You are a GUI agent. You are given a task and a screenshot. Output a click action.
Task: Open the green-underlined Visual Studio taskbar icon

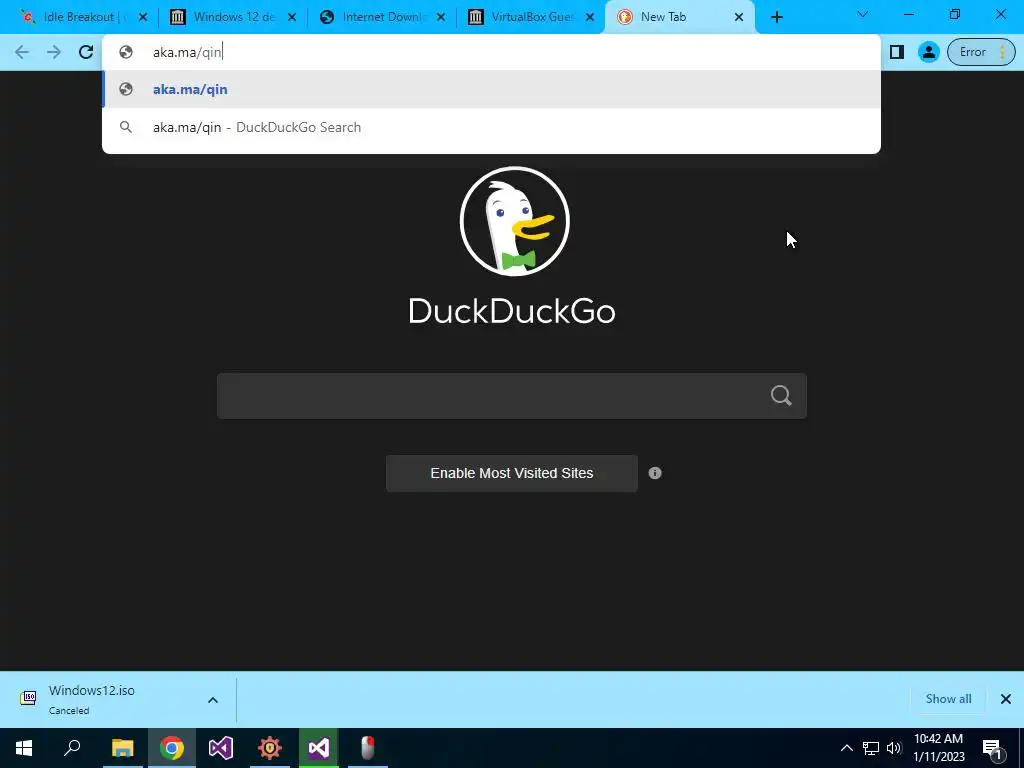319,748
